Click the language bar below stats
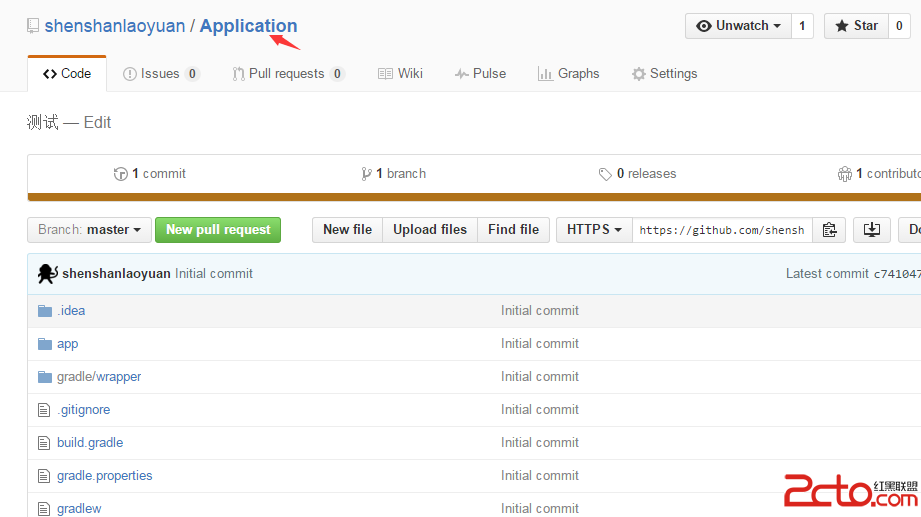 click(474, 197)
